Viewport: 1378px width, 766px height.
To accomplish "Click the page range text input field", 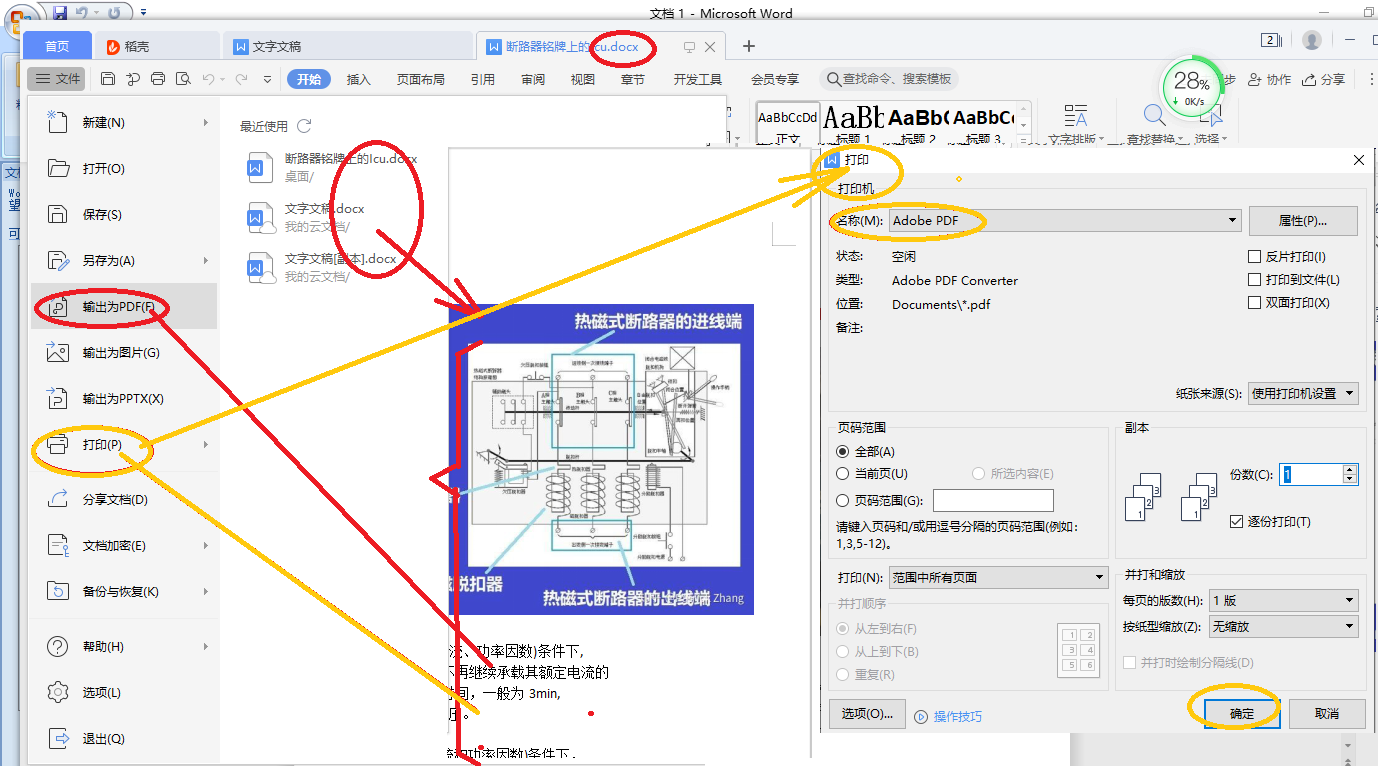I will 993,500.
